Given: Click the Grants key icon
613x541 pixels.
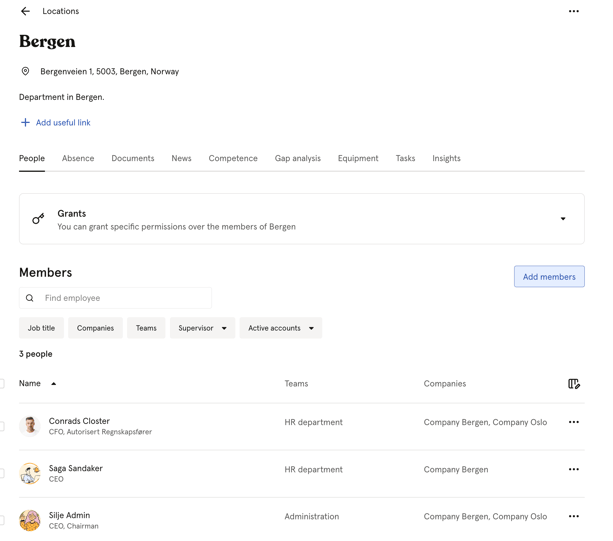Looking at the screenshot, I should coord(38,219).
